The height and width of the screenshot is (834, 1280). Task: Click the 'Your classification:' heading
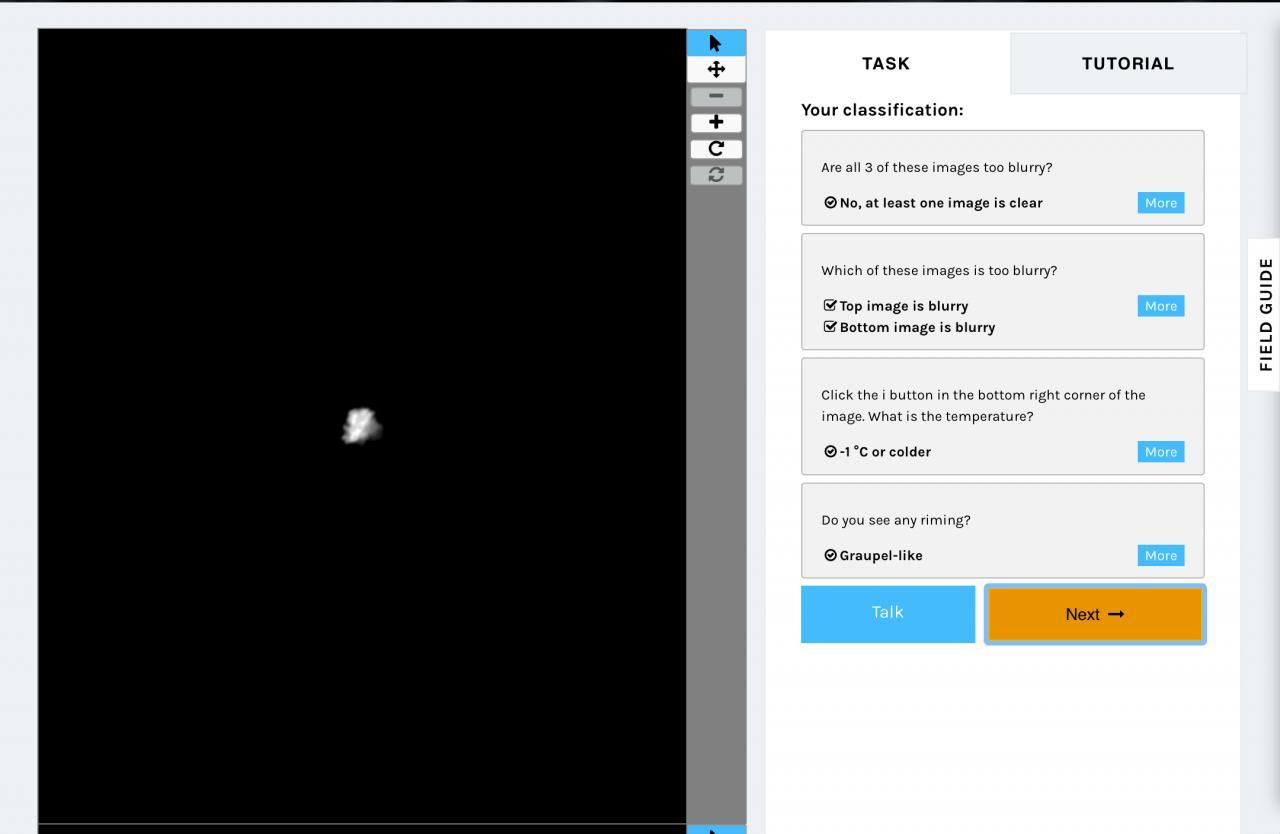click(882, 110)
